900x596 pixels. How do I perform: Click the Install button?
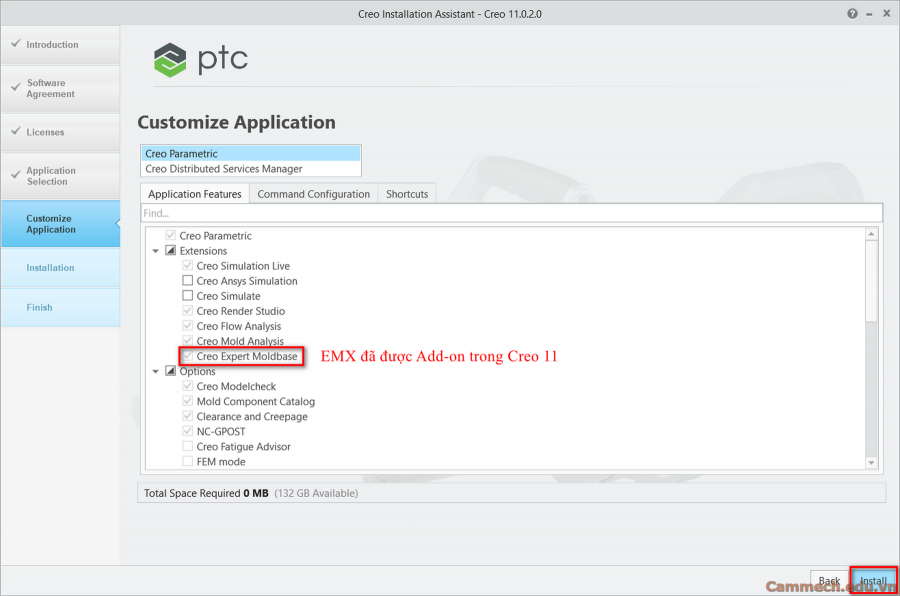872,580
